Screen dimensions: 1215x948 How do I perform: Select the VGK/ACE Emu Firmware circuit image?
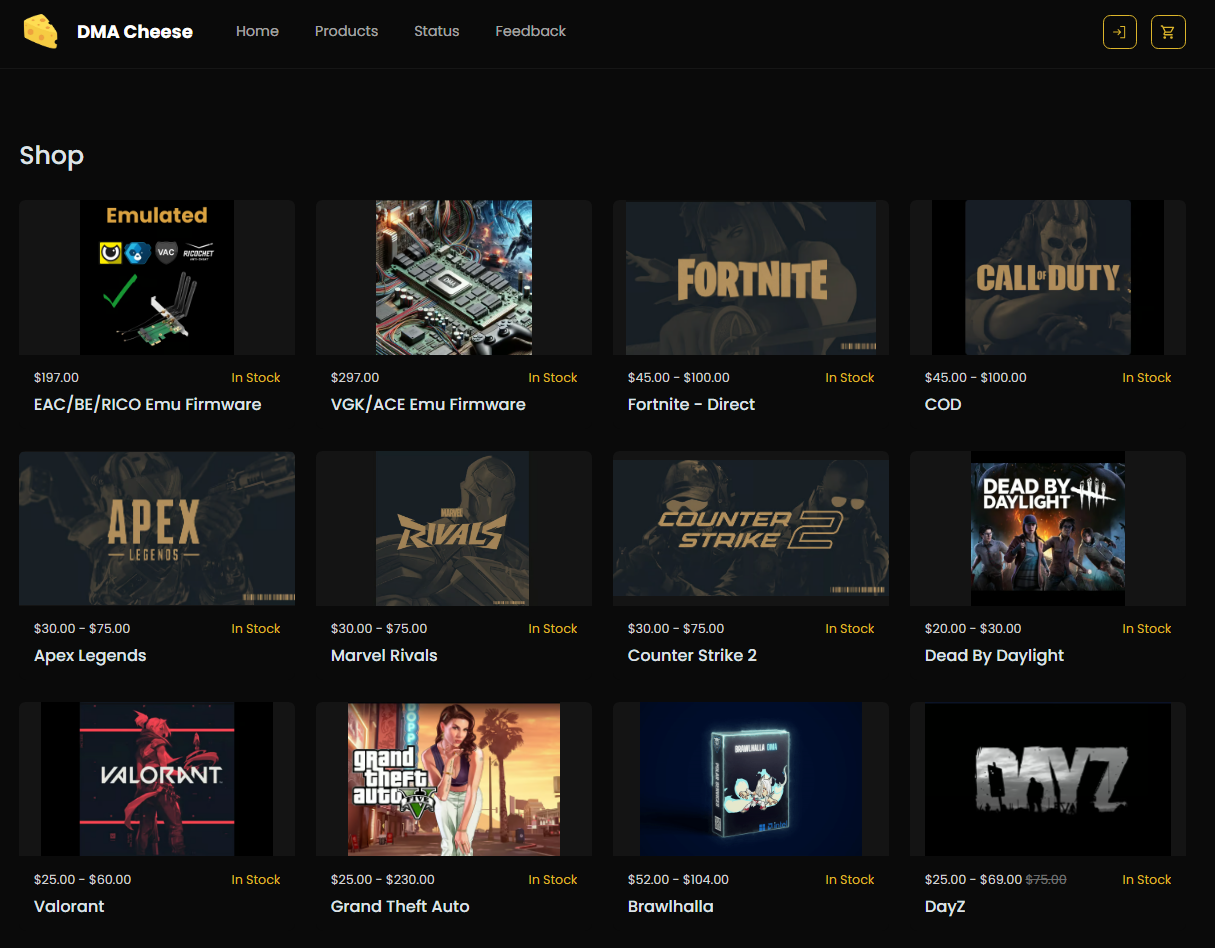453,278
